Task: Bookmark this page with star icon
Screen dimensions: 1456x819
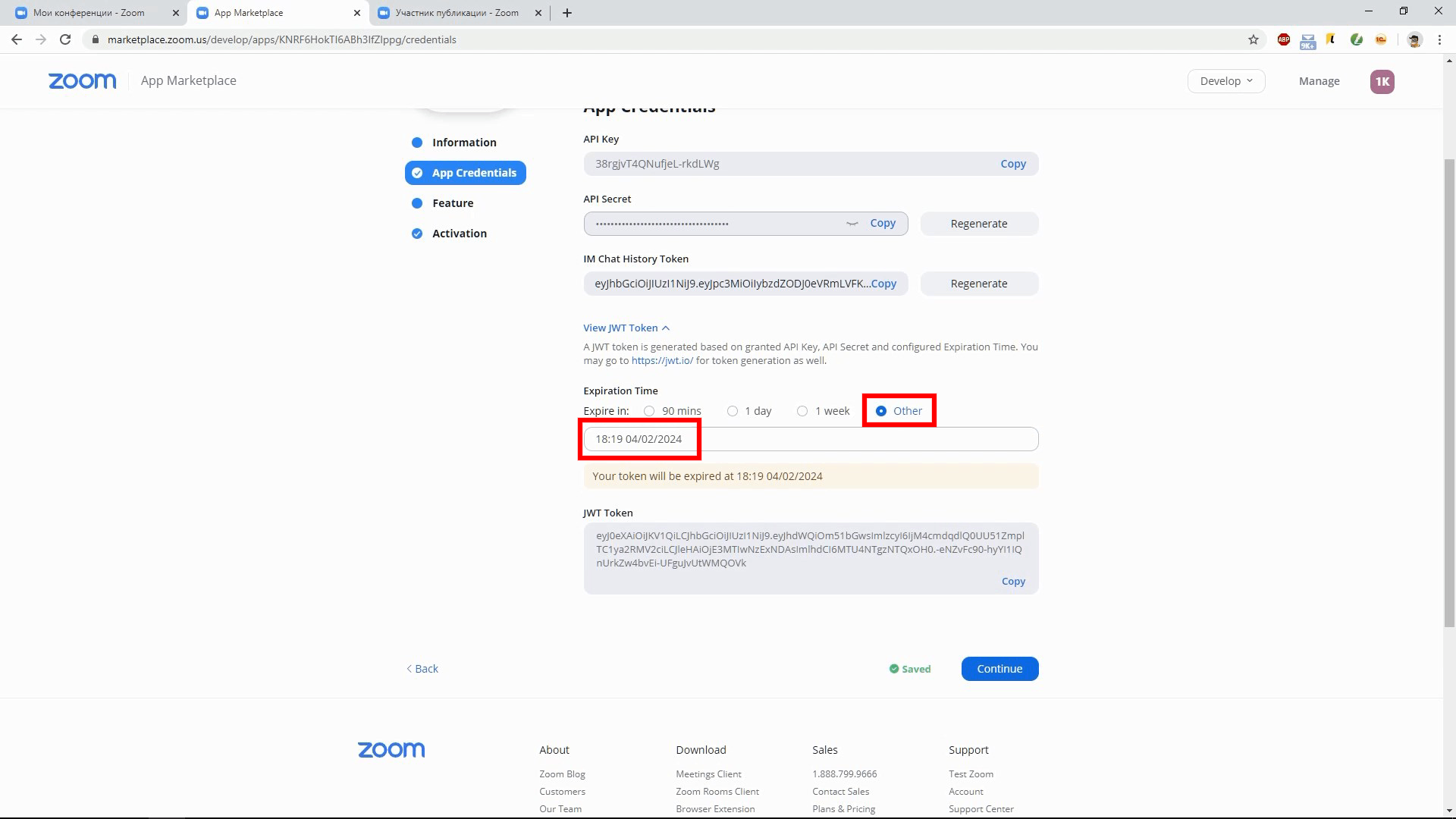Action: click(x=1254, y=39)
